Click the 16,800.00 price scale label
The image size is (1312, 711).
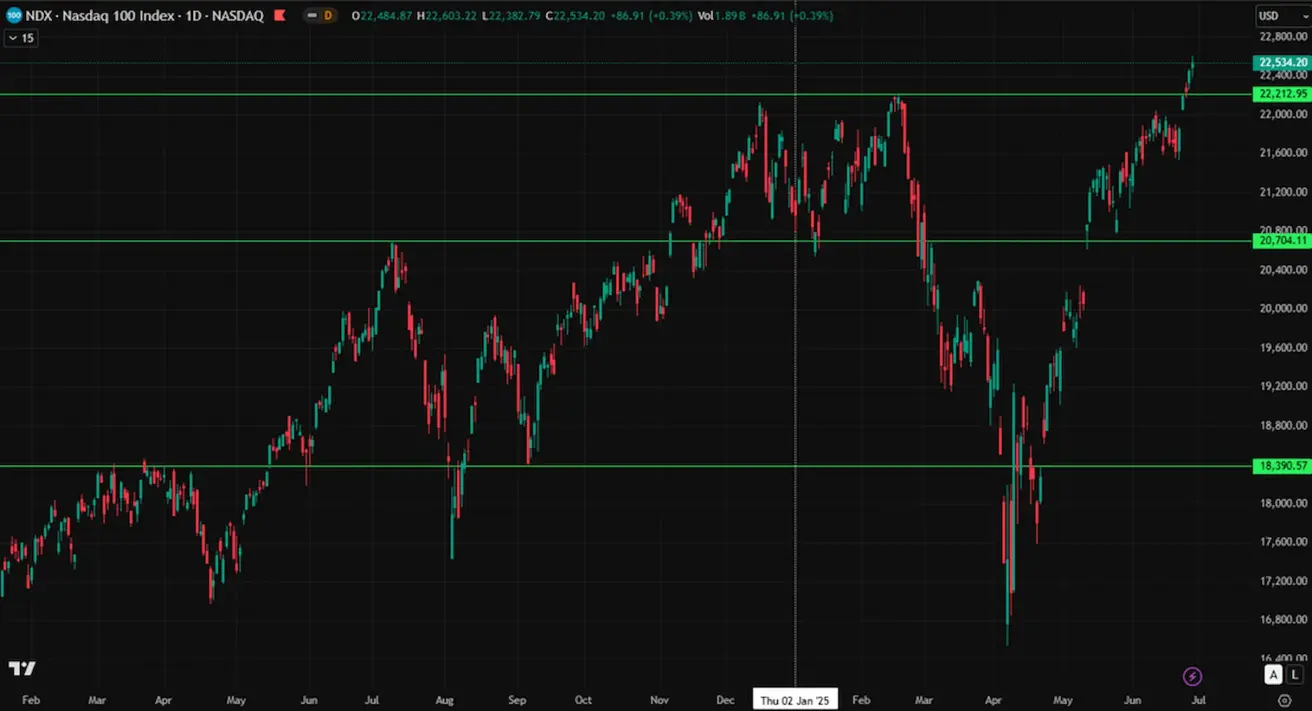point(1283,620)
